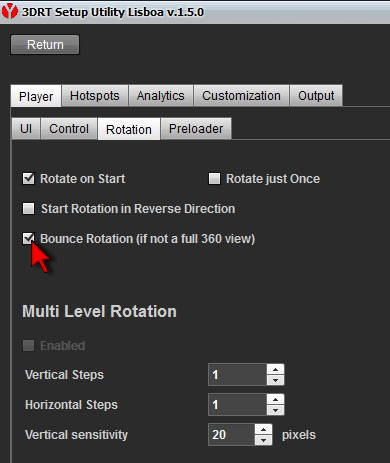
Task: Increase Vertical Steps with up arrow
Action: coord(275,370)
